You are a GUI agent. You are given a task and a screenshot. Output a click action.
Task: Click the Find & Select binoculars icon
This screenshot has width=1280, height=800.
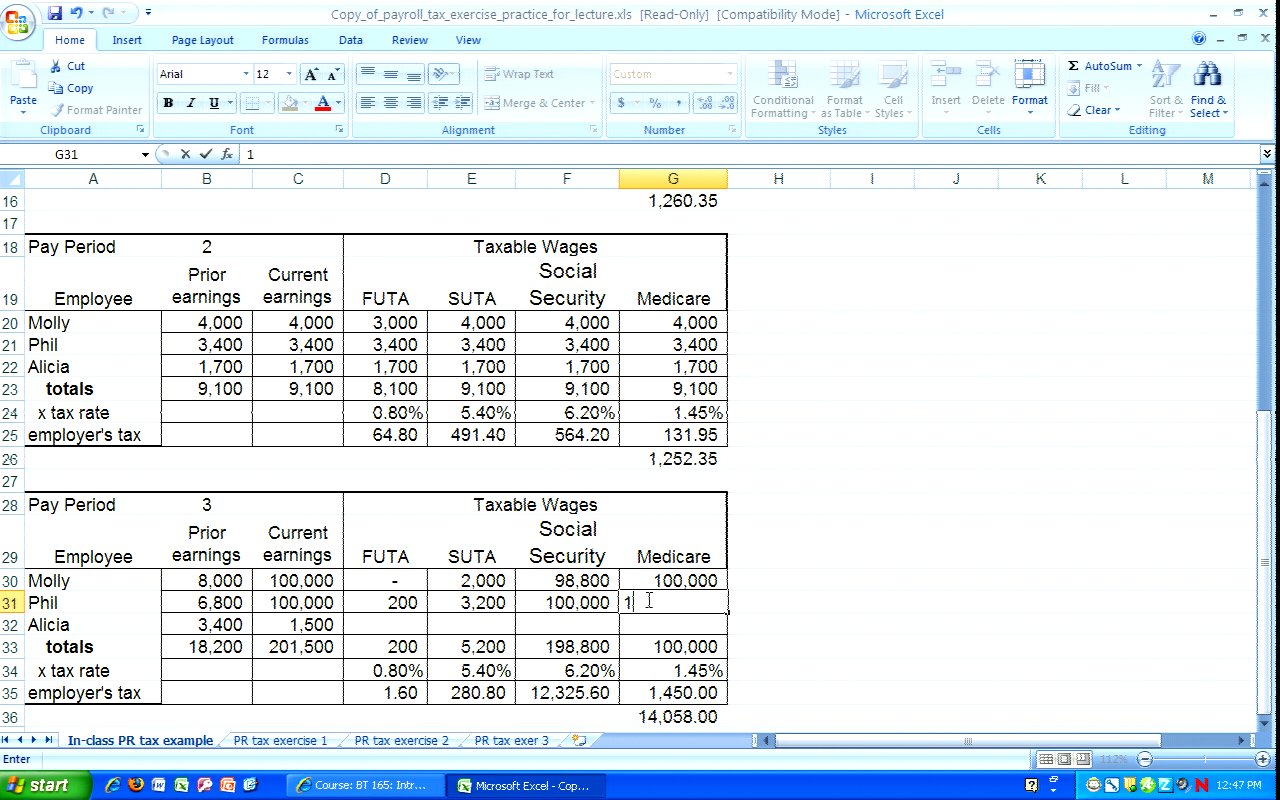point(1208,75)
